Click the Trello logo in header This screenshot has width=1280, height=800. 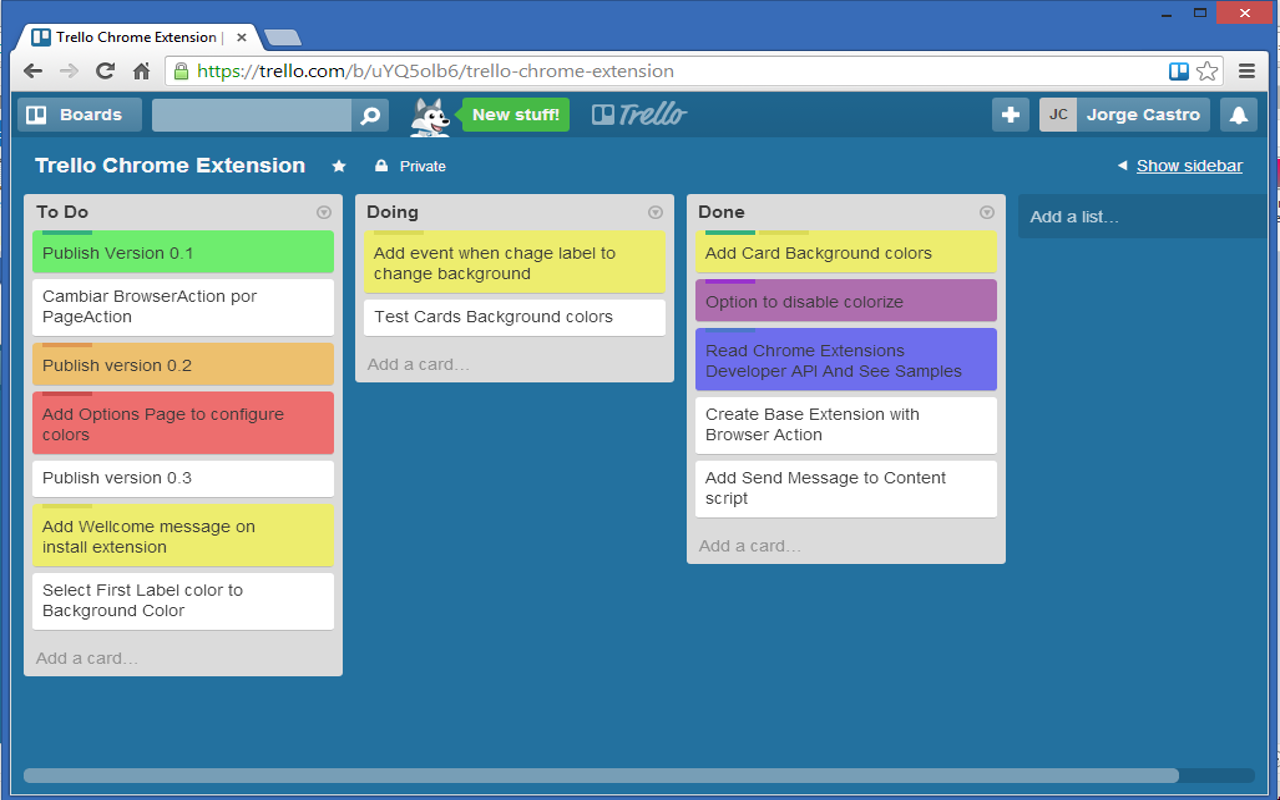pos(639,114)
